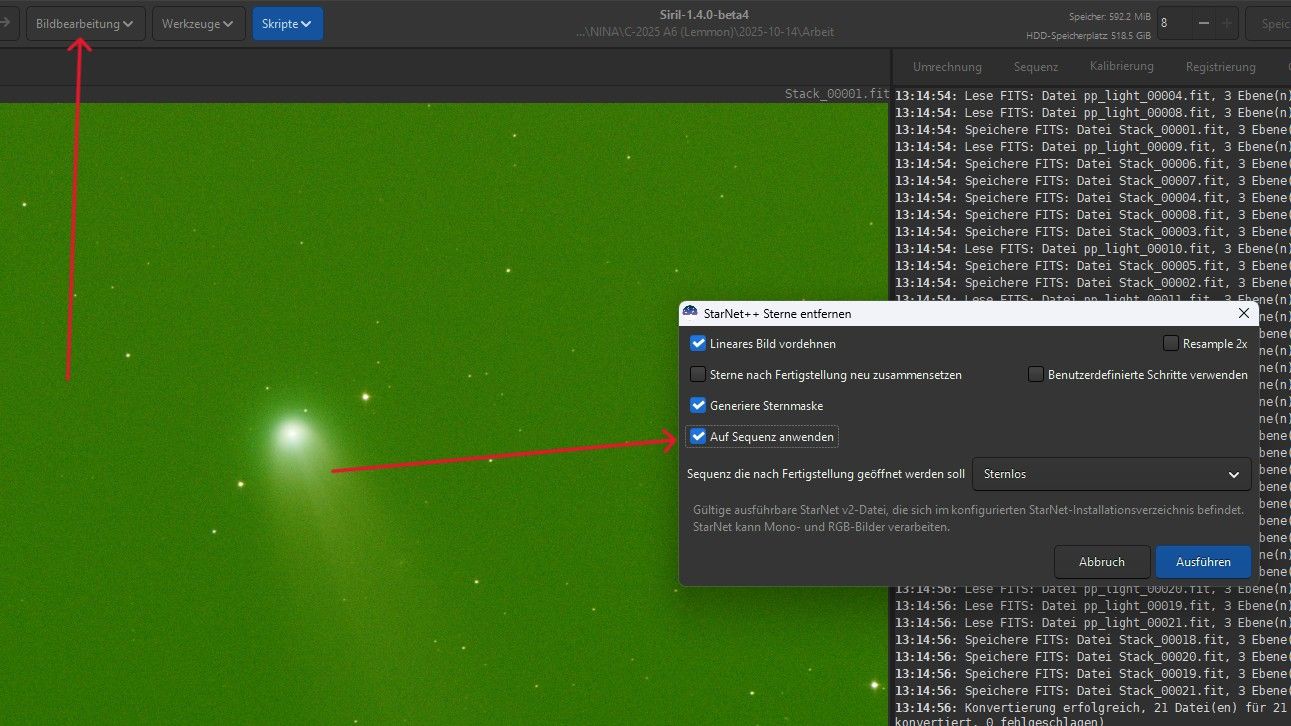The width and height of the screenshot is (1291, 726).
Task: Switch to the Umrechnung tab
Action: pyautogui.click(x=947, y=67)
